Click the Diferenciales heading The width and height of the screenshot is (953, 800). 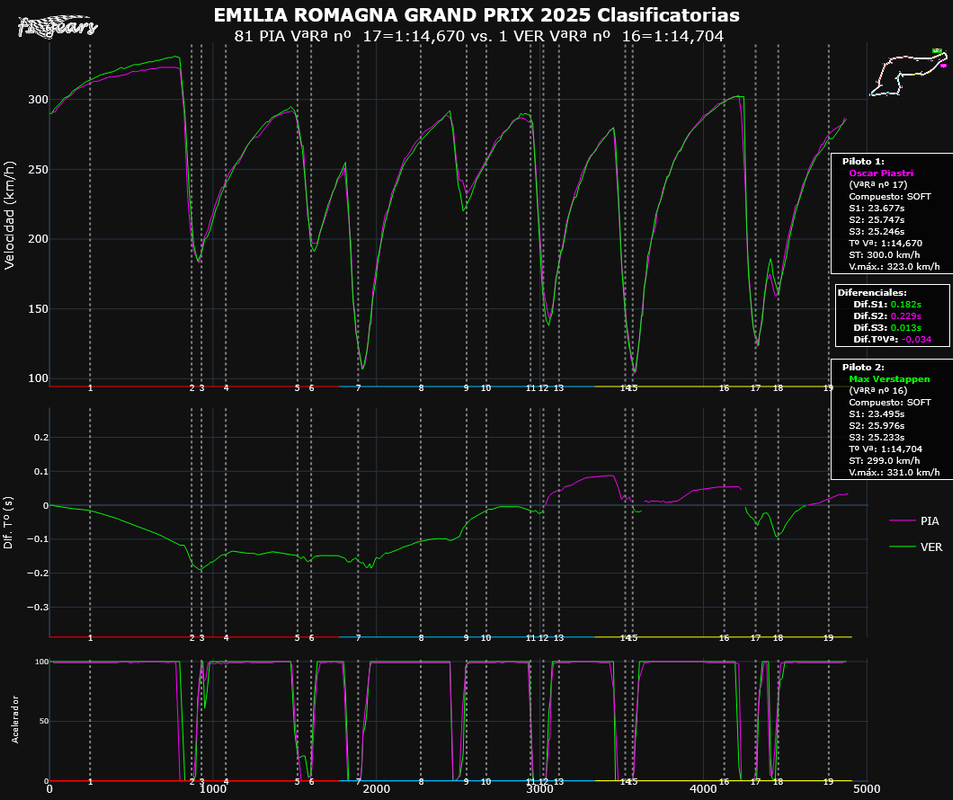872,293
